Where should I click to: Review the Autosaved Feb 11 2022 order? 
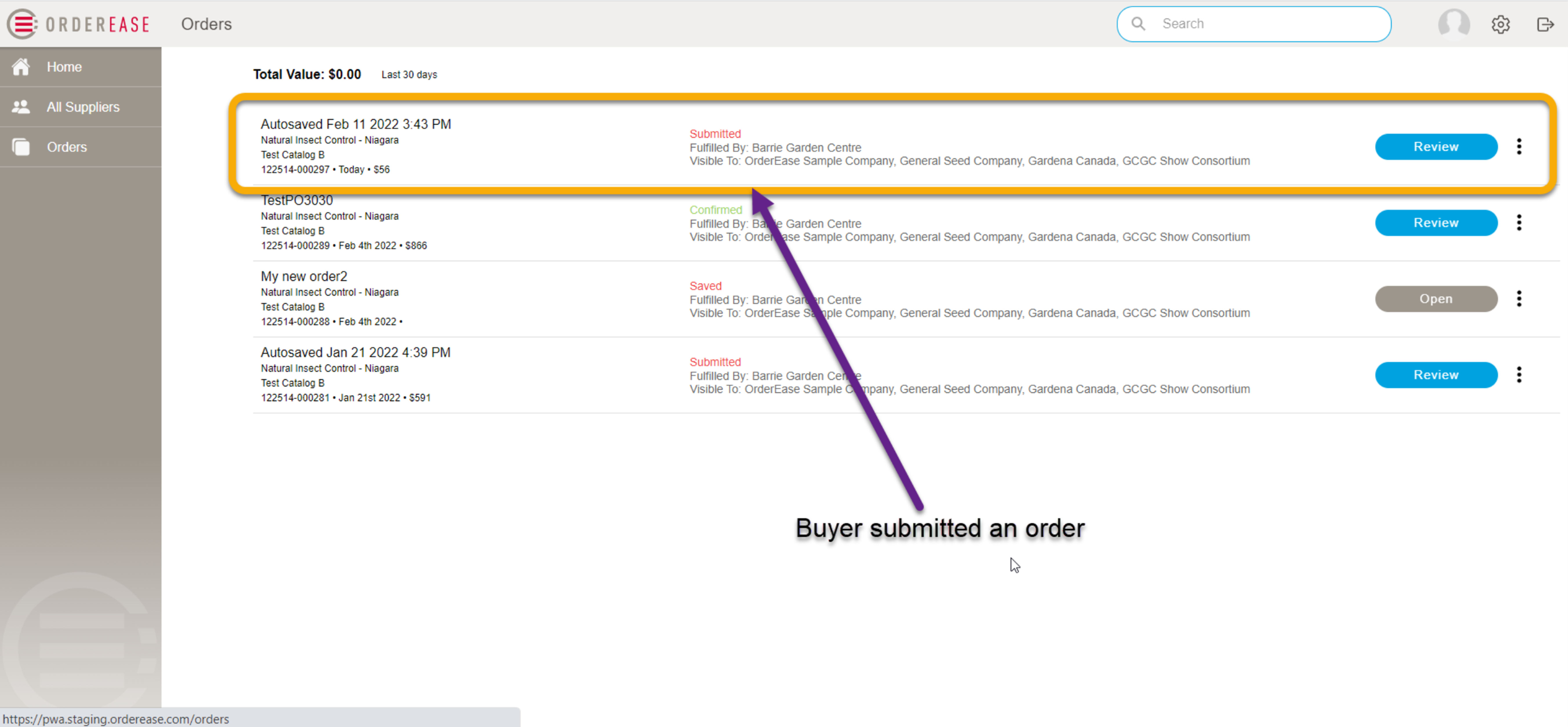(1435, 146)
